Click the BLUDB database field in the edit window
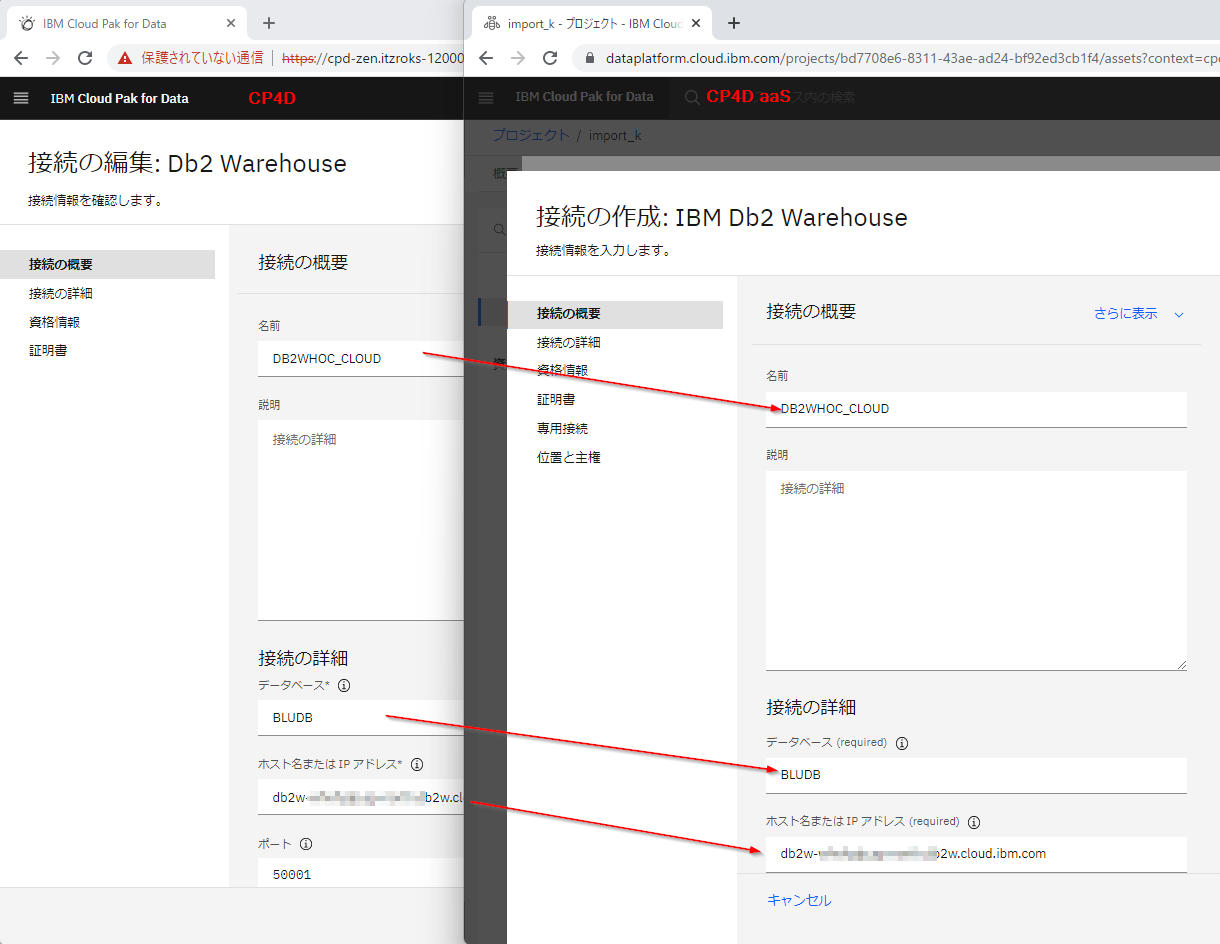This screenshot has height=944, width=1220. [x=361, y=717]
